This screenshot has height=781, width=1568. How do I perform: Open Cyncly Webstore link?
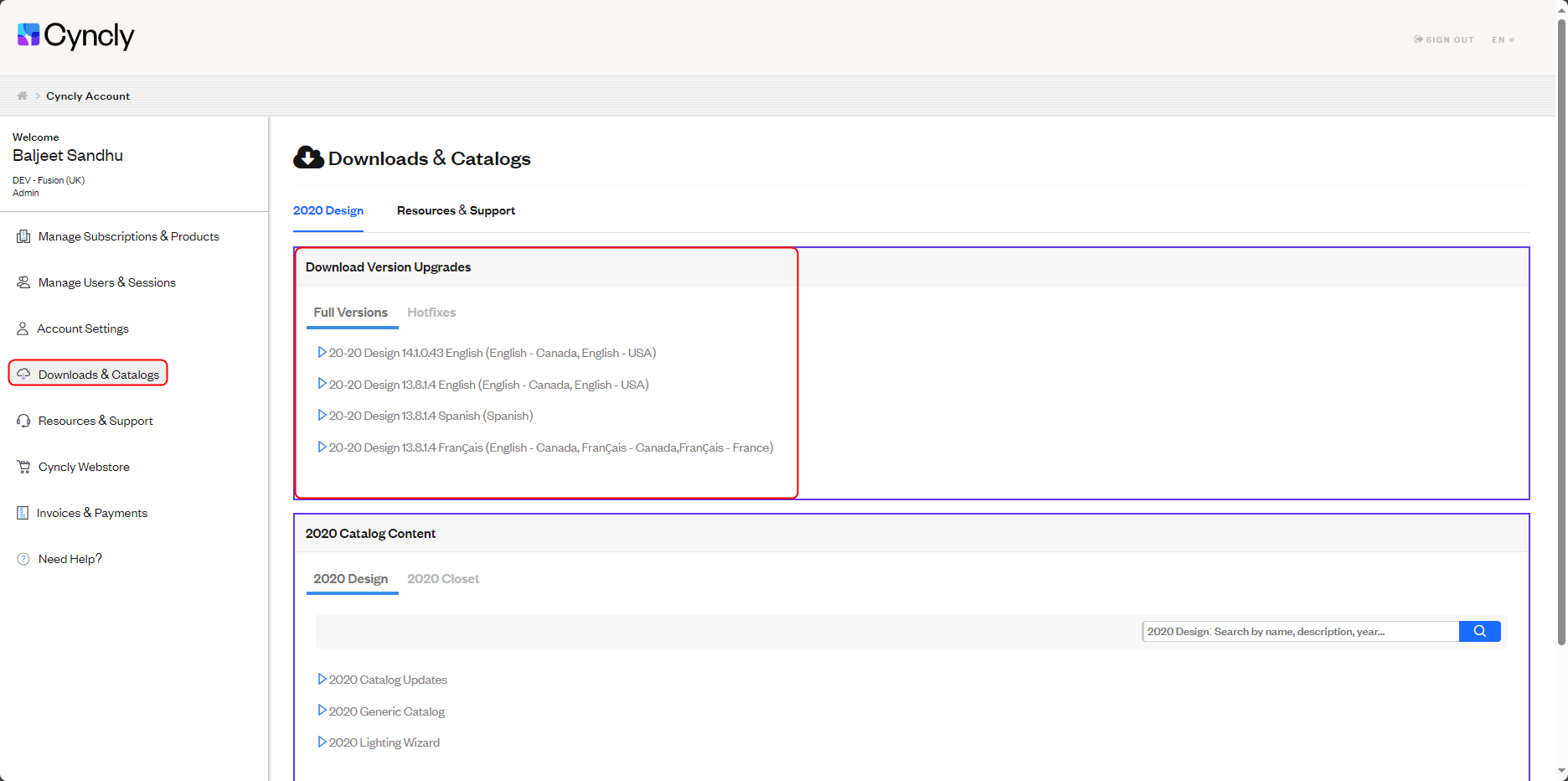[x=84, y=467]
